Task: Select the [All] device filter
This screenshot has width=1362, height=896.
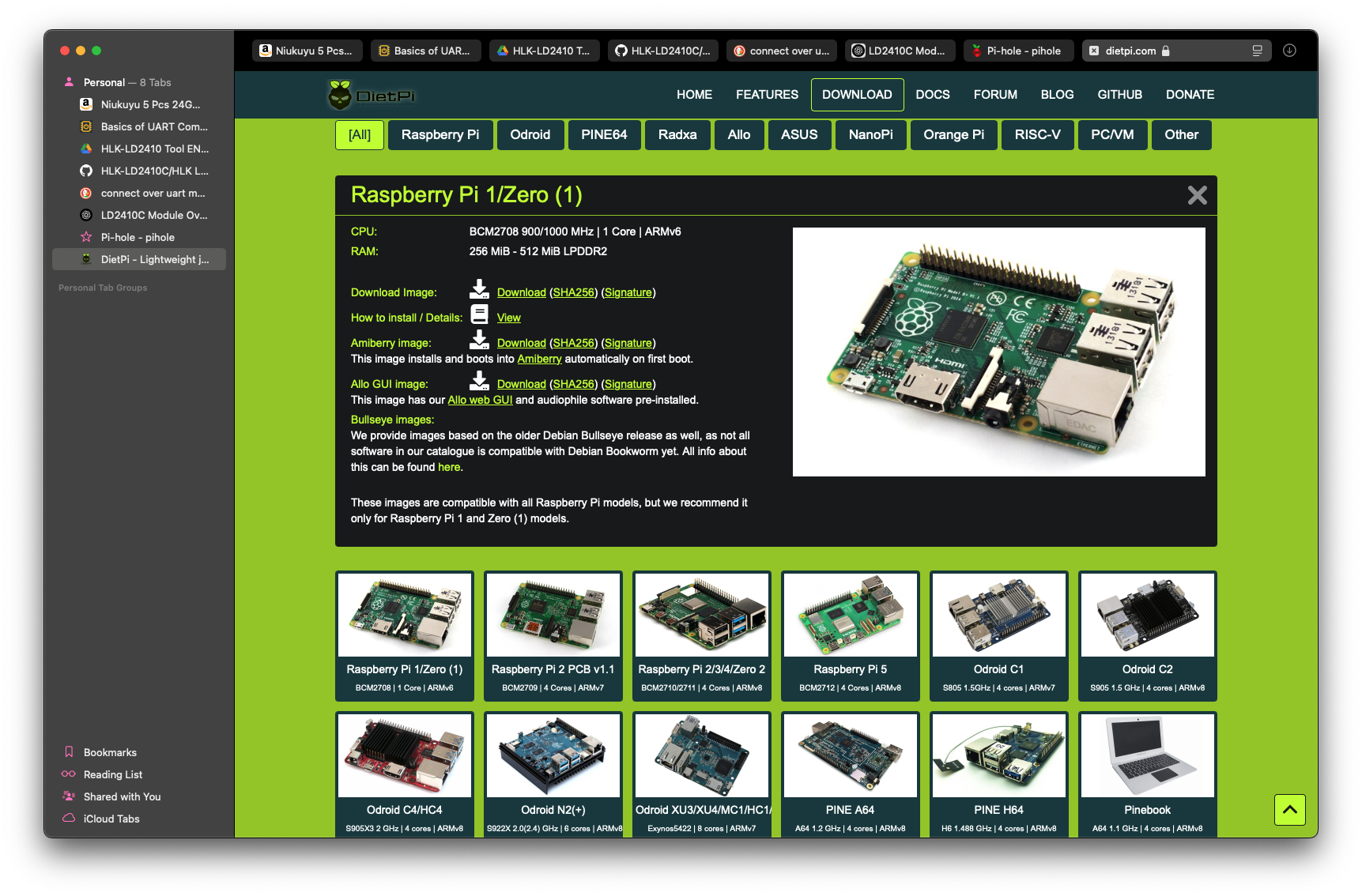Action: pos(360,135)
